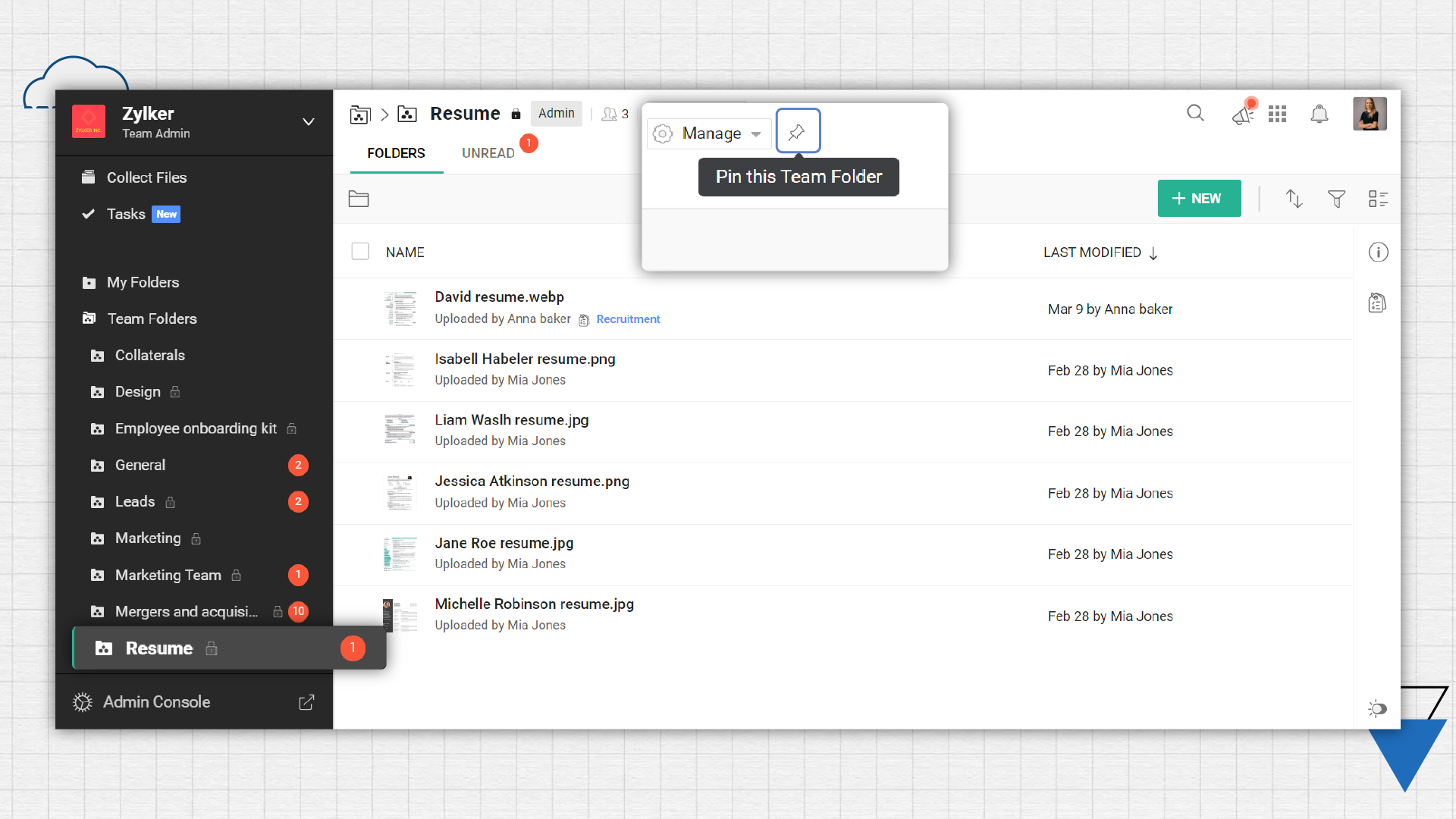Click the filter funnel icon
The width and height of the screenshot is (1456, 819).
point(1336,199)
